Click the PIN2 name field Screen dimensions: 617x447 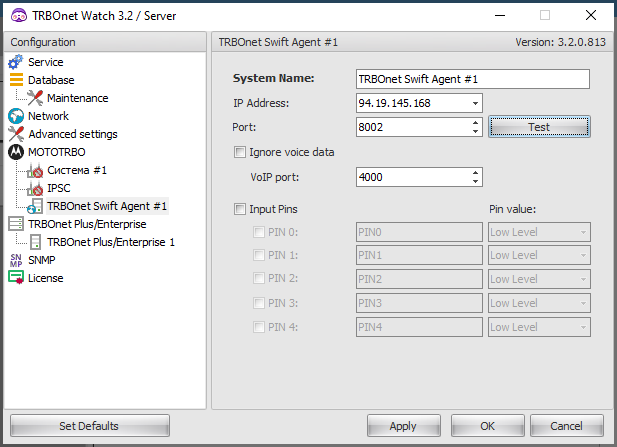[419, 279]
